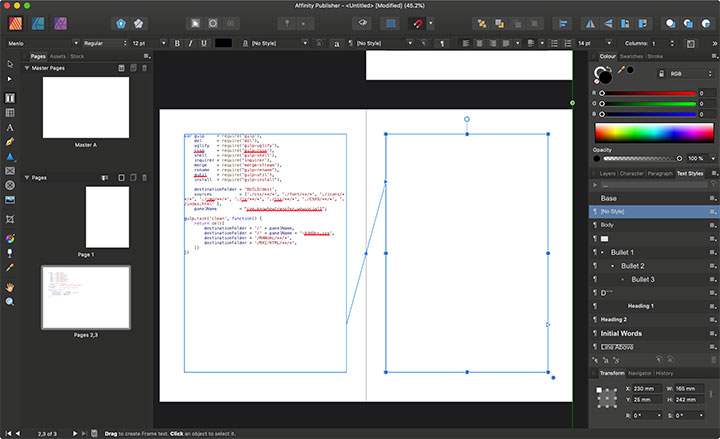Switch to the Navigator tab
The width and height of the screenshot is (720, 439).
point(640,373)
